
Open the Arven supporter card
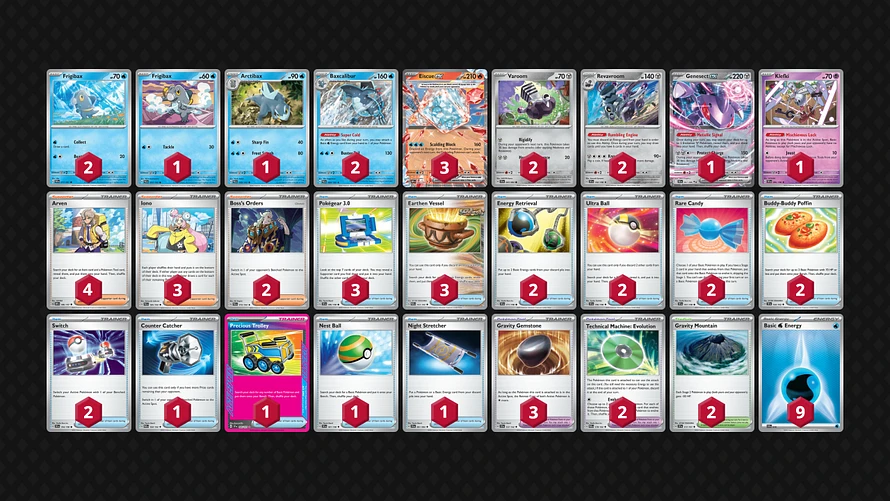click(x=89, y=251)
